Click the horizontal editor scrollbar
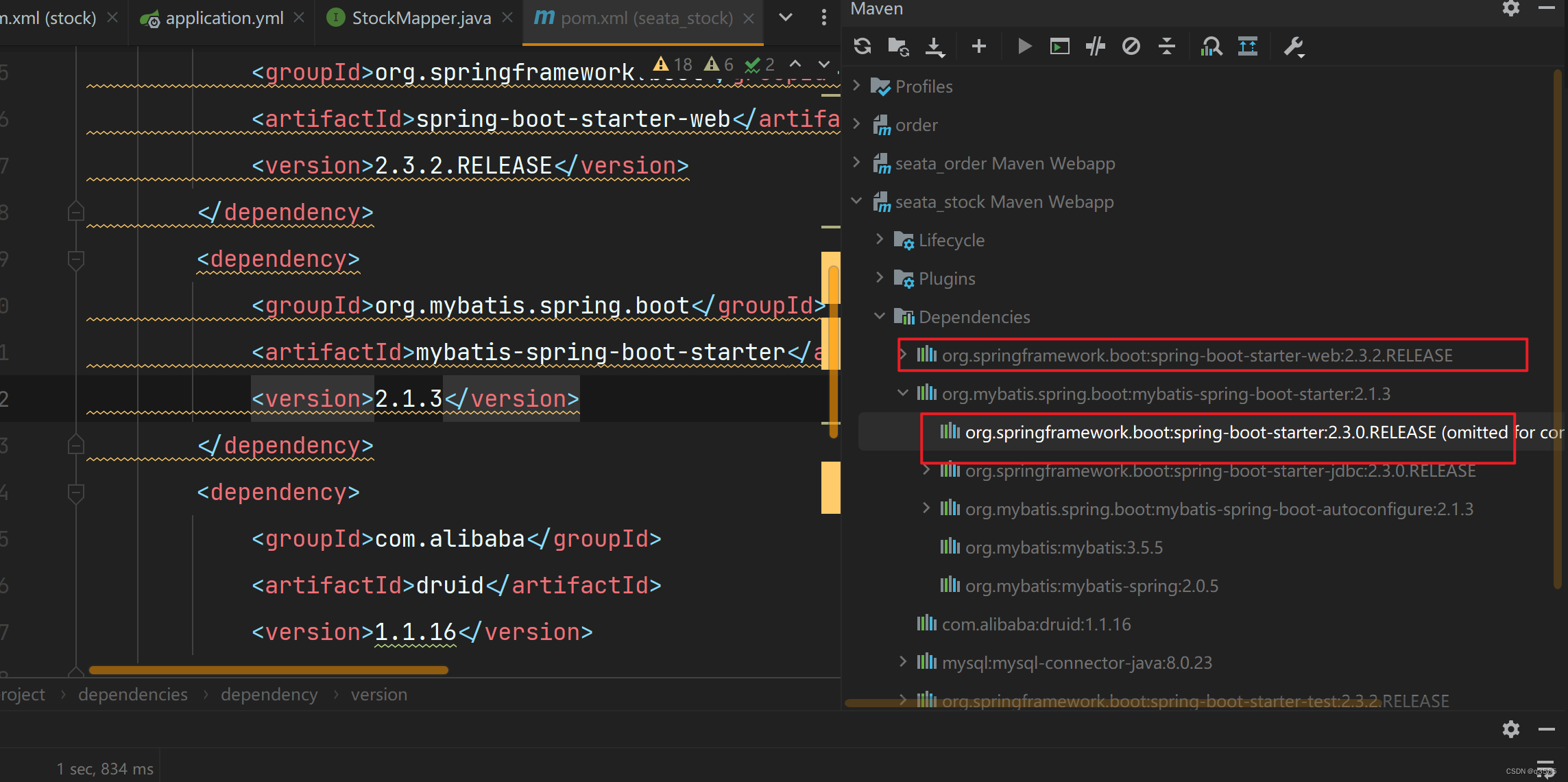Viewport: 1568px width, 782px height. click(x=268, y=670)
